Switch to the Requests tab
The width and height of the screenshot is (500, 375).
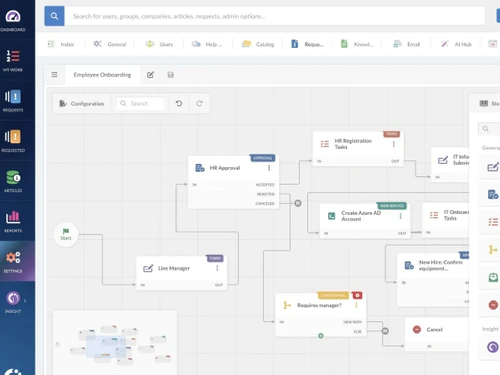tap(307, 44)
